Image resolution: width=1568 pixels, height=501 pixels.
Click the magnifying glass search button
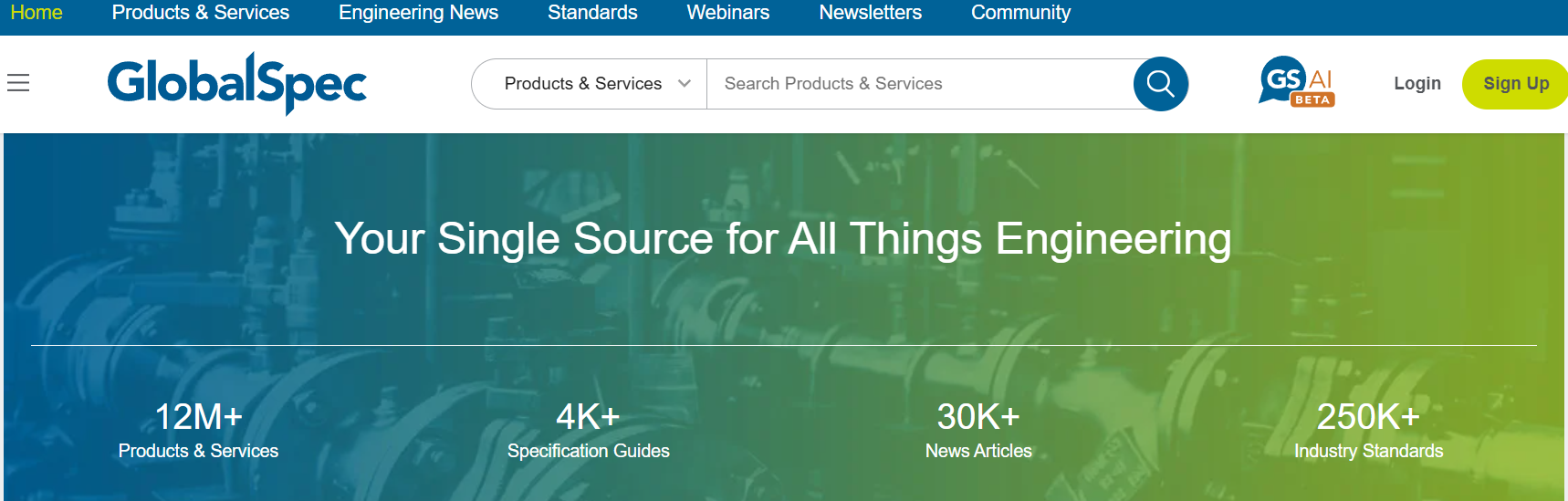tap(1160, 84)
